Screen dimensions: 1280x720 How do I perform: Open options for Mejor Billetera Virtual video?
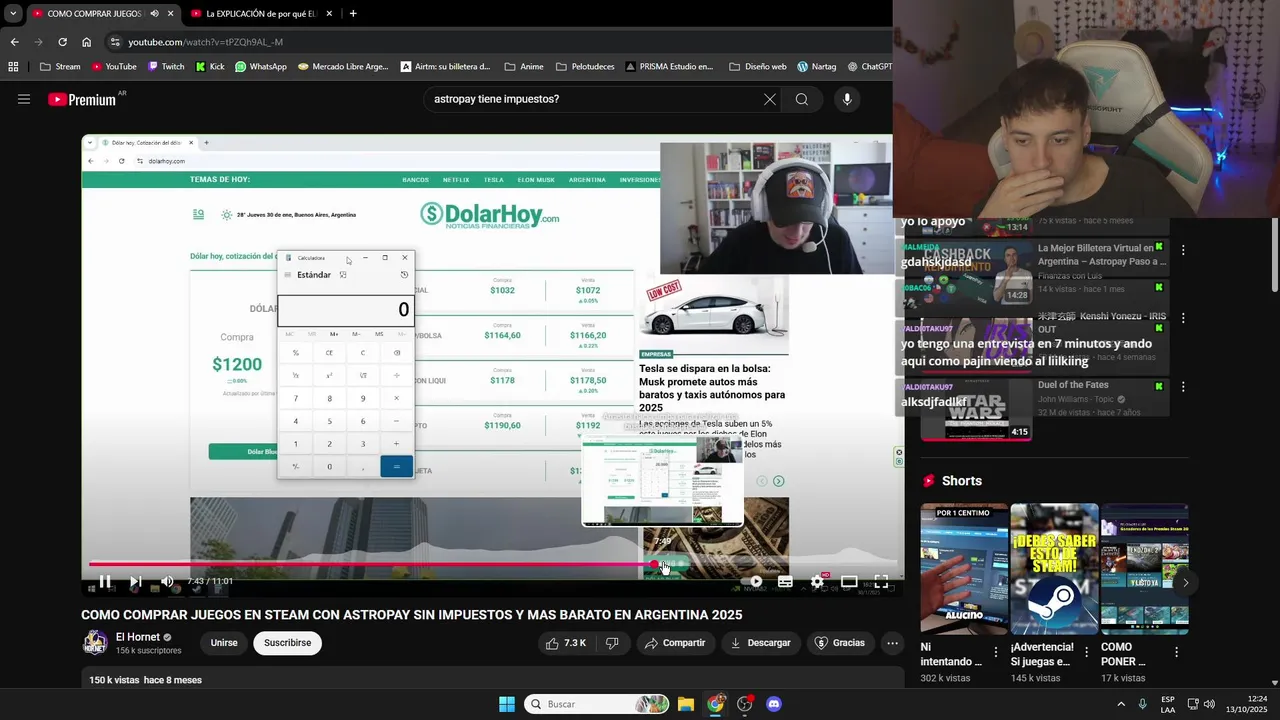pyautogui.click(x=1183, y=250)
